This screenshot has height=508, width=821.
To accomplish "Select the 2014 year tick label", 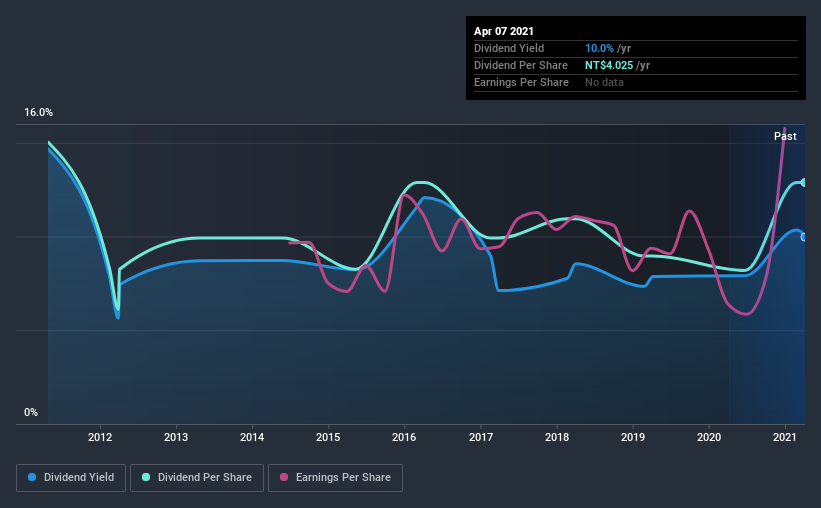I will pos(252,437).
